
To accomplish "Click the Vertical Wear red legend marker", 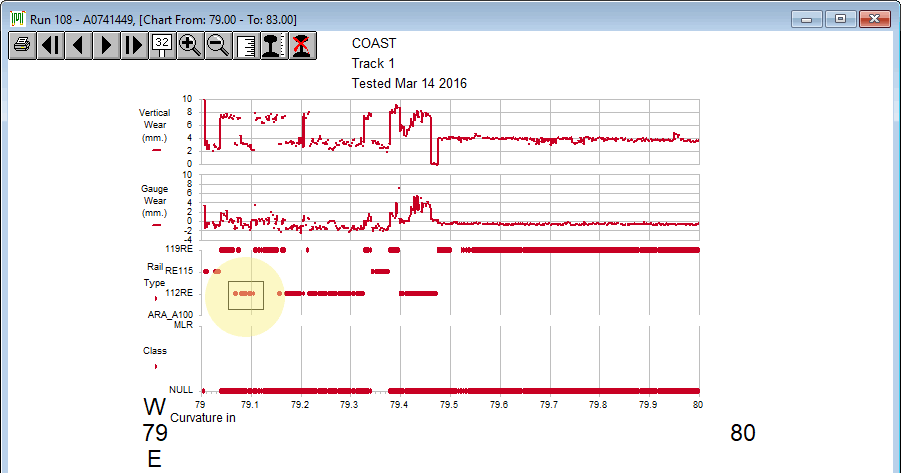I will [x=155, y=151].
